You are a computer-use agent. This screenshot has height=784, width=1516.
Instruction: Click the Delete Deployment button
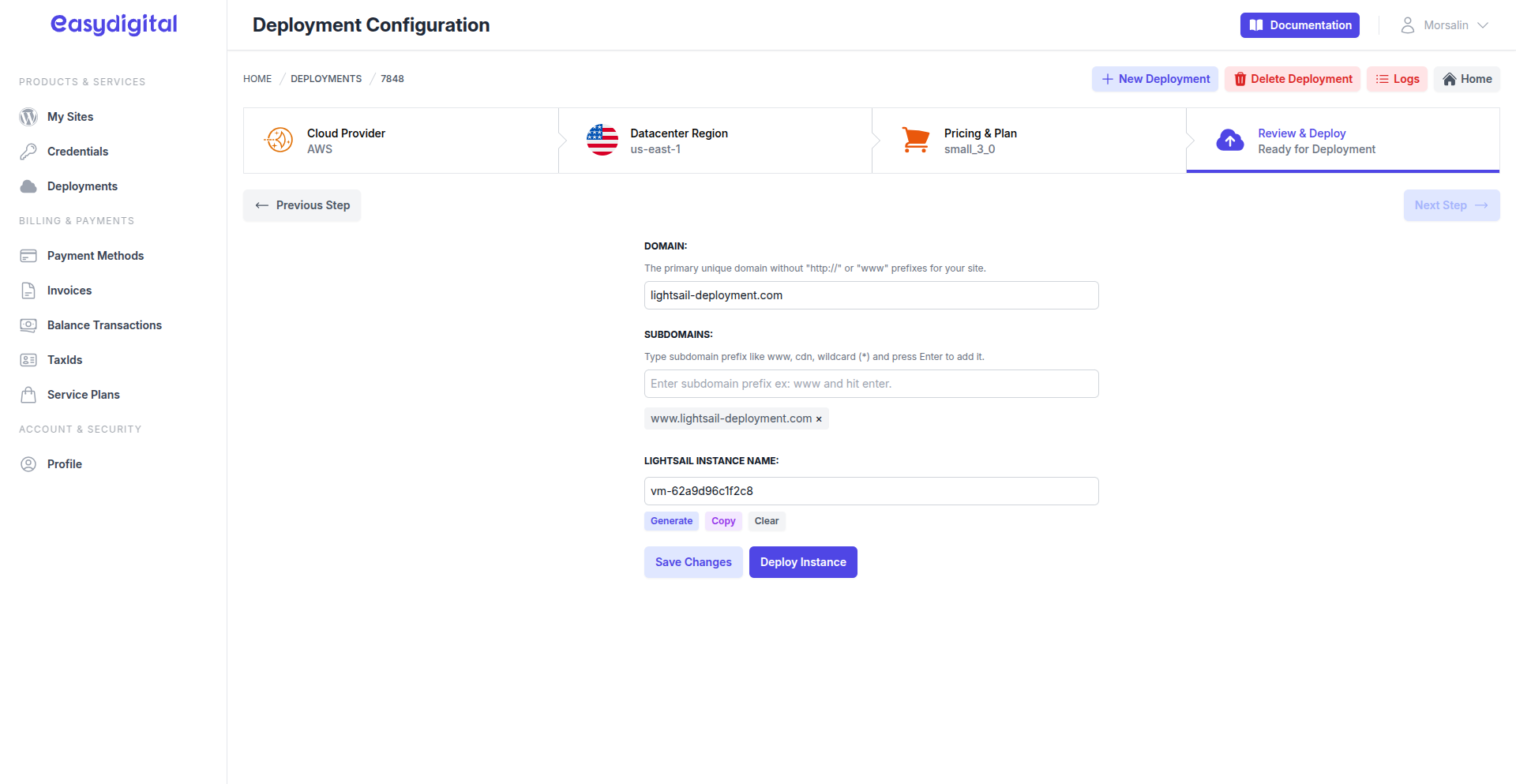(x=1292, y=79)
